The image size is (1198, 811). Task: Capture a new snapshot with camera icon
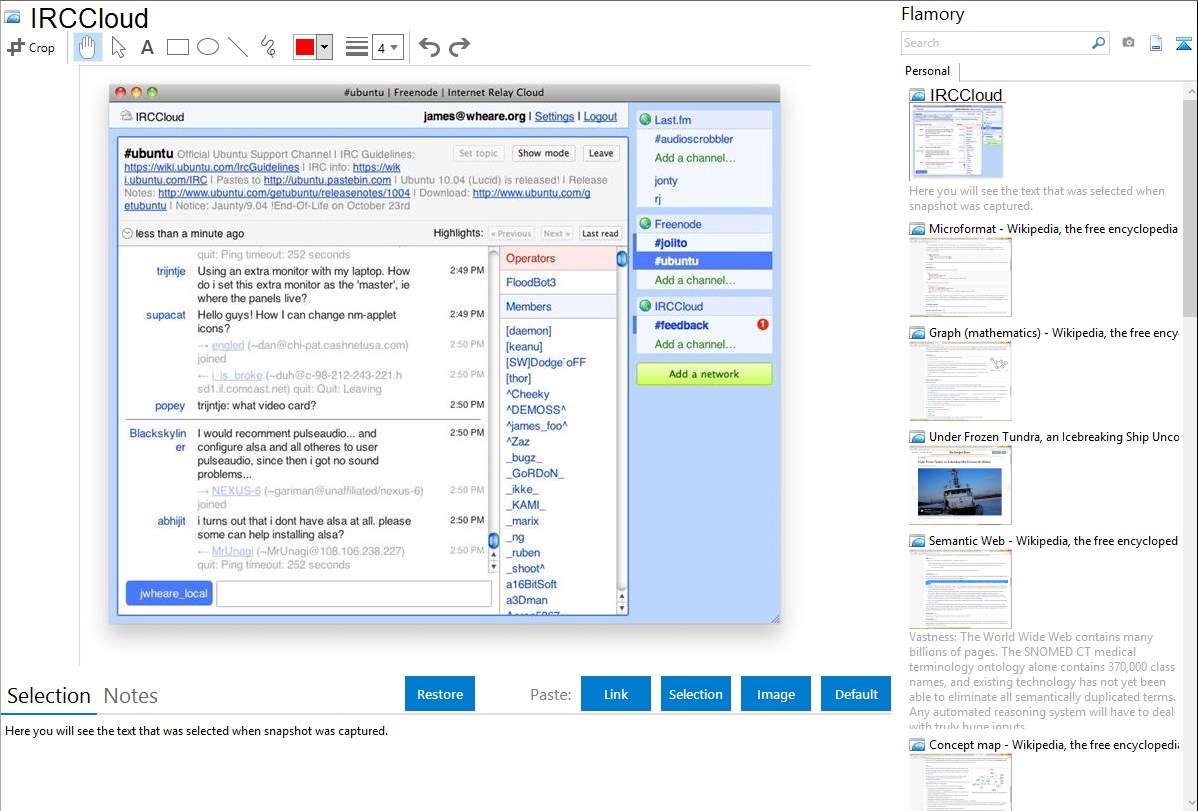tap(1128, 43)
